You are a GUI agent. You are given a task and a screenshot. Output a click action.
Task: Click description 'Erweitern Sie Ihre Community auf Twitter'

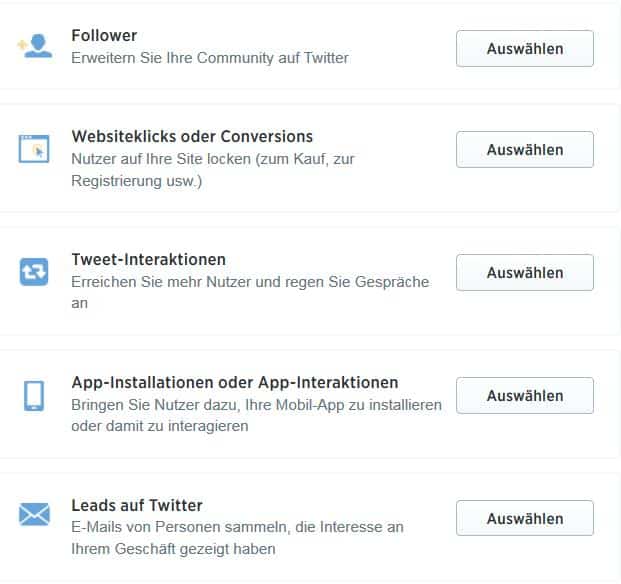point(210,58)
